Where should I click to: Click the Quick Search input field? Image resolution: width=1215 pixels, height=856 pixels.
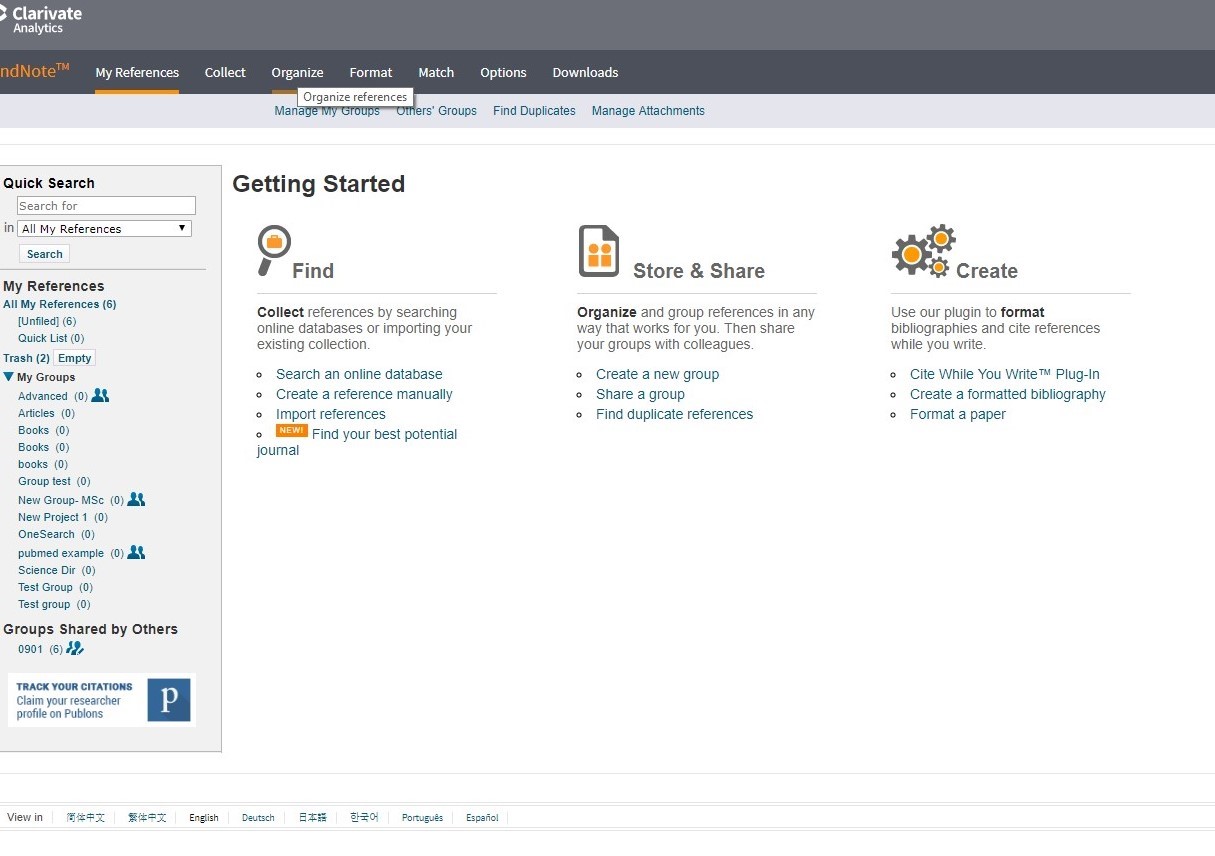(106, 206)
